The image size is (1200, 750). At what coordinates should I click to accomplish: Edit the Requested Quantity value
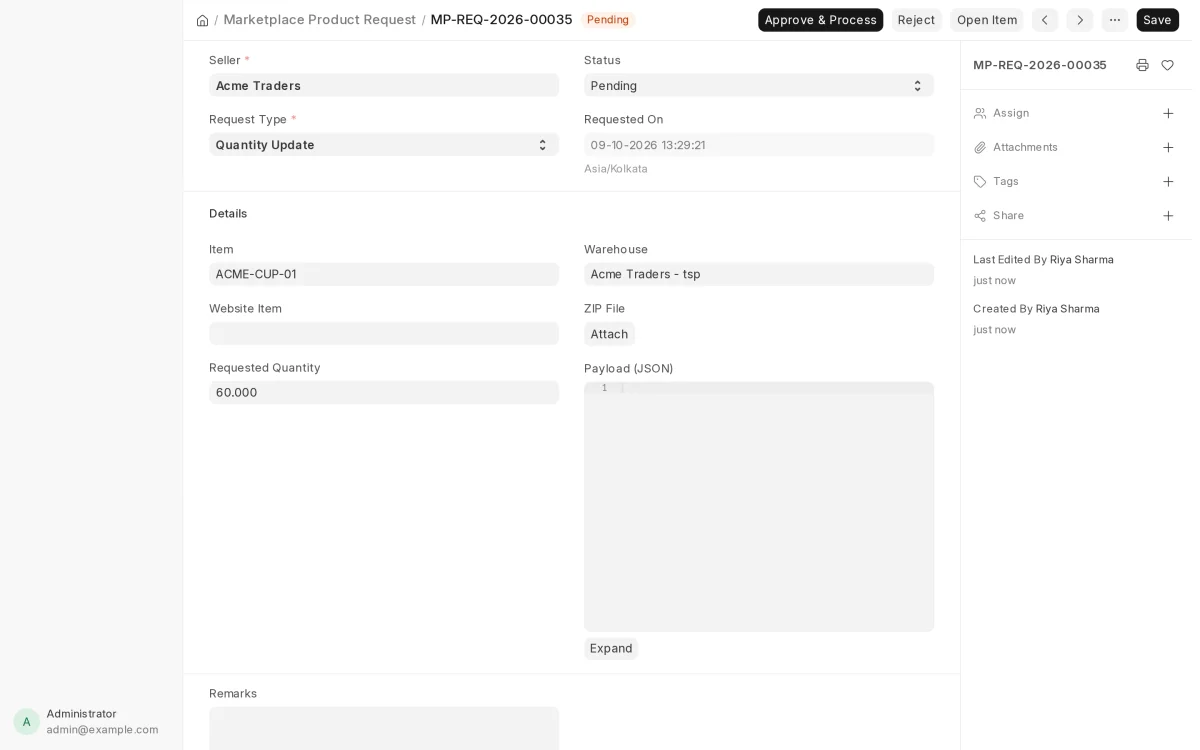[x=384, y=392]
